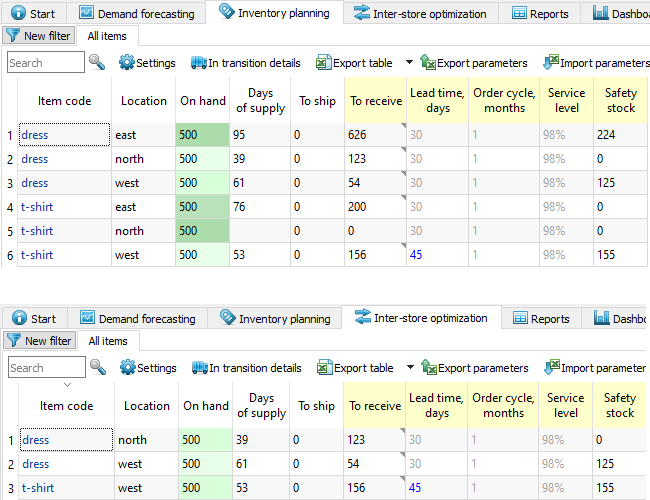Click Export parameters in the Inventory planning view
The height and width of the screenshot is (500, 650).
click(x=472, y=63)
